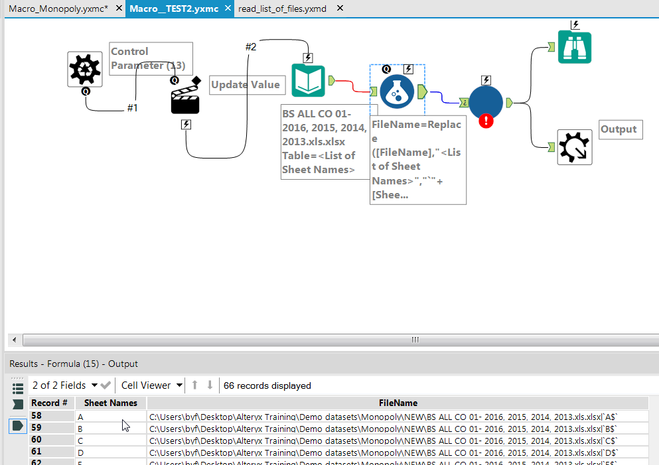Switch to read_list_of_files.yxmd tab
The height and width of the screenshot is (465, 659).
coord(282,9)
